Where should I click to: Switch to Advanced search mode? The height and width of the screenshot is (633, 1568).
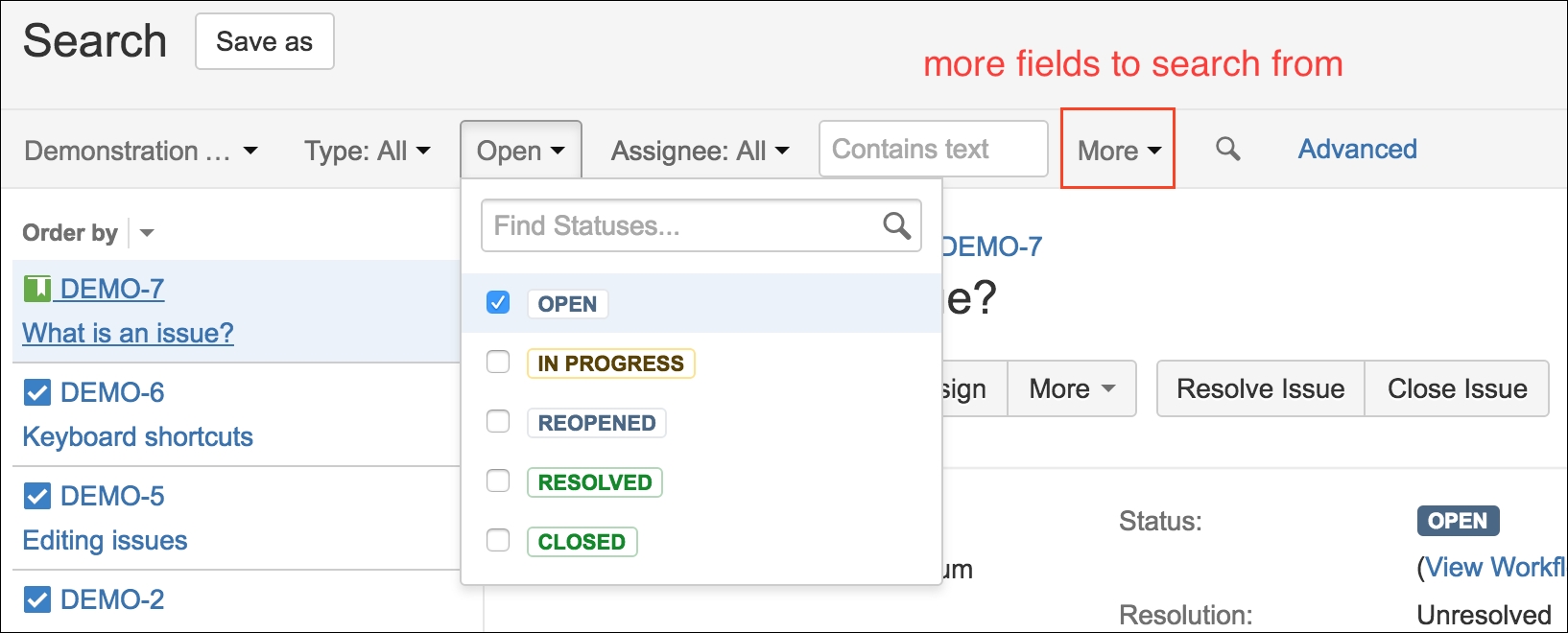pos(1357,149)
